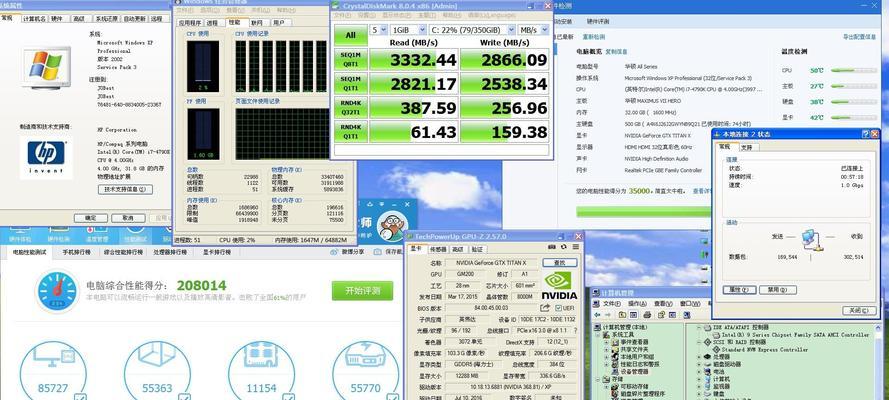The image size is (889, 400).
Task: Click the HP invent logo in System Properties
Action: [x=46, y=158]
